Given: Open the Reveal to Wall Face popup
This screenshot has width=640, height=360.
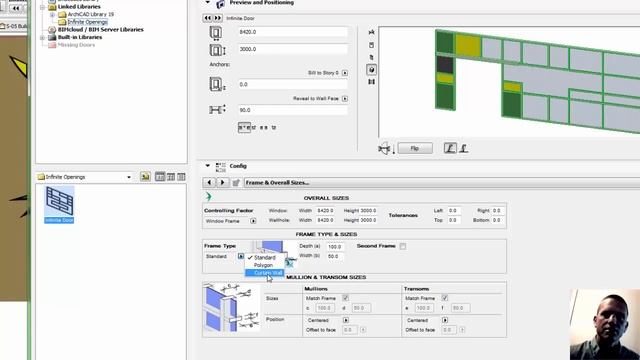Looking at the screenshot, I should click(x=345, y=98).
